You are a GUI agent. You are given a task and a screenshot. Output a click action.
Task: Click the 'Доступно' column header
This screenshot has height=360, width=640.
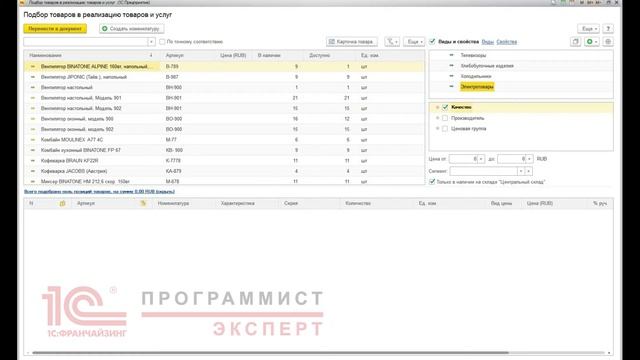point(330,56)
